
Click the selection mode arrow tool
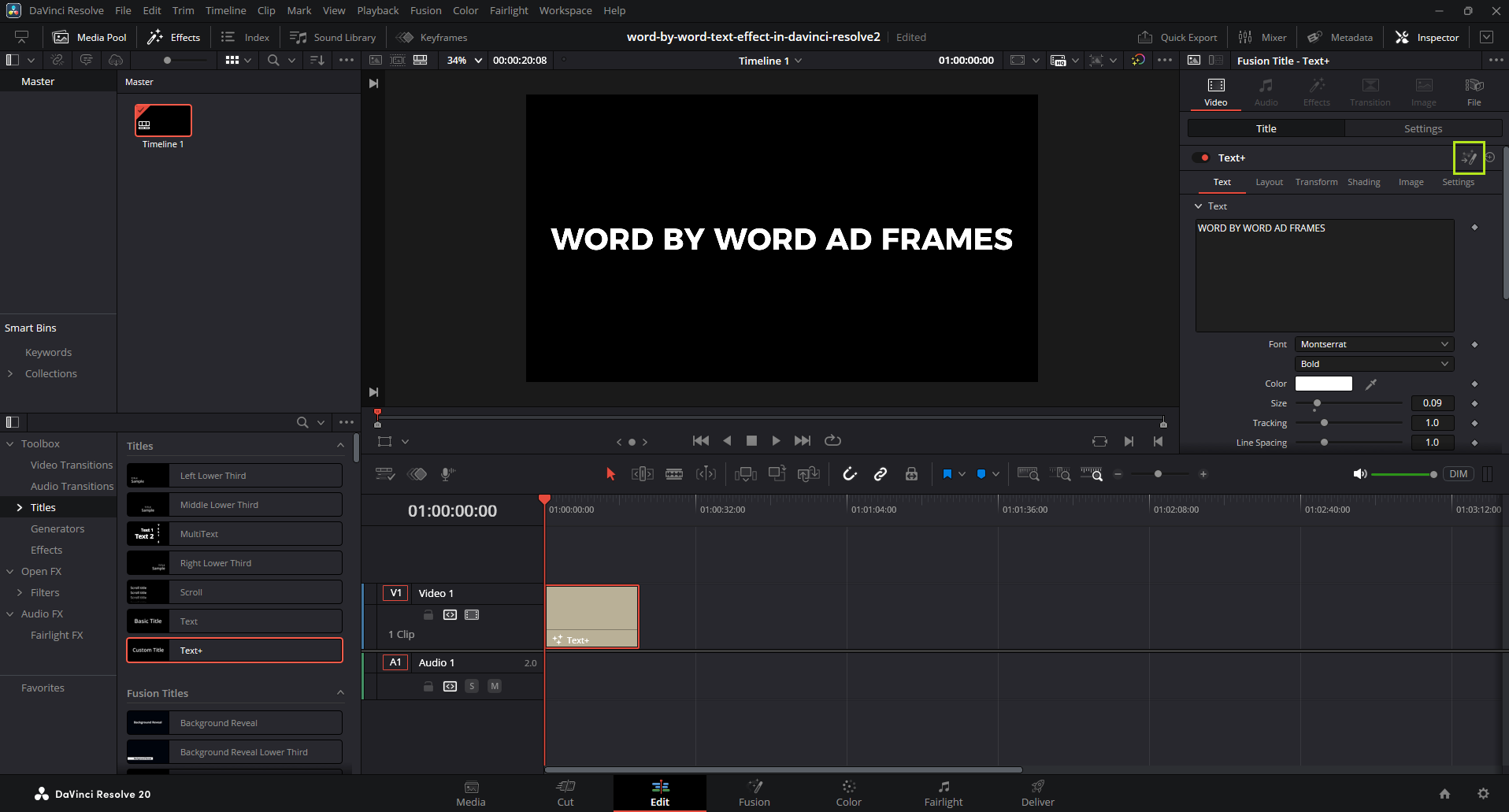coord(610,474)
